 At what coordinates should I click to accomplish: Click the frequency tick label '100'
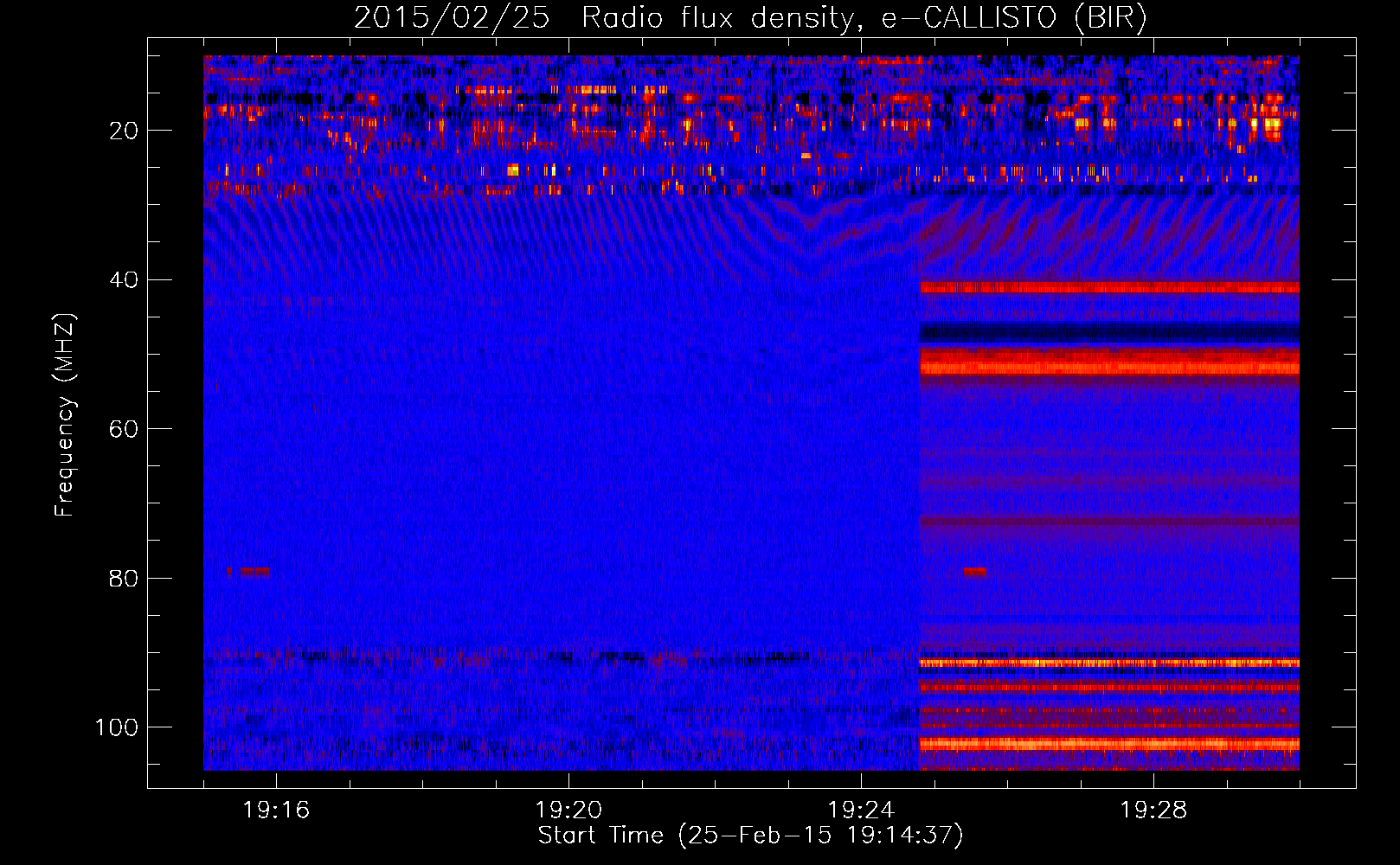117,727
